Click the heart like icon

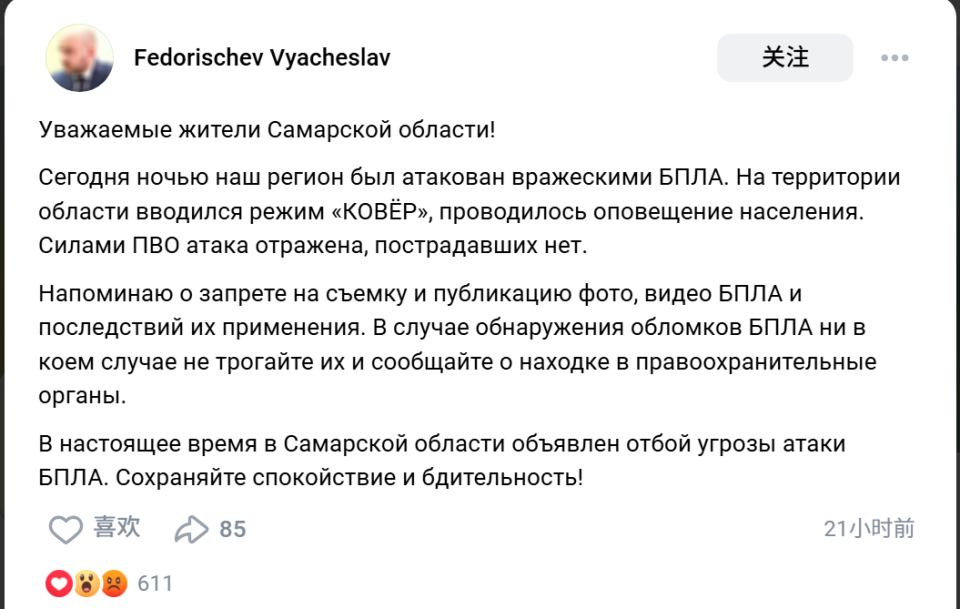coord(66,529)
